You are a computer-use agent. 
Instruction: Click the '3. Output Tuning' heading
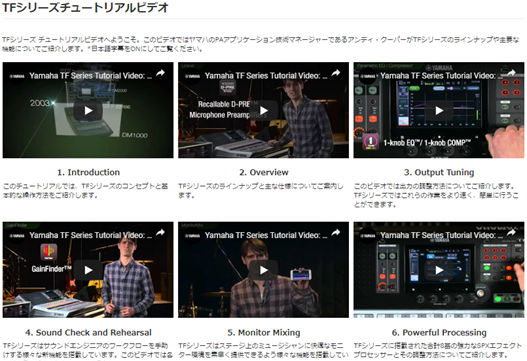click(439, 172)
